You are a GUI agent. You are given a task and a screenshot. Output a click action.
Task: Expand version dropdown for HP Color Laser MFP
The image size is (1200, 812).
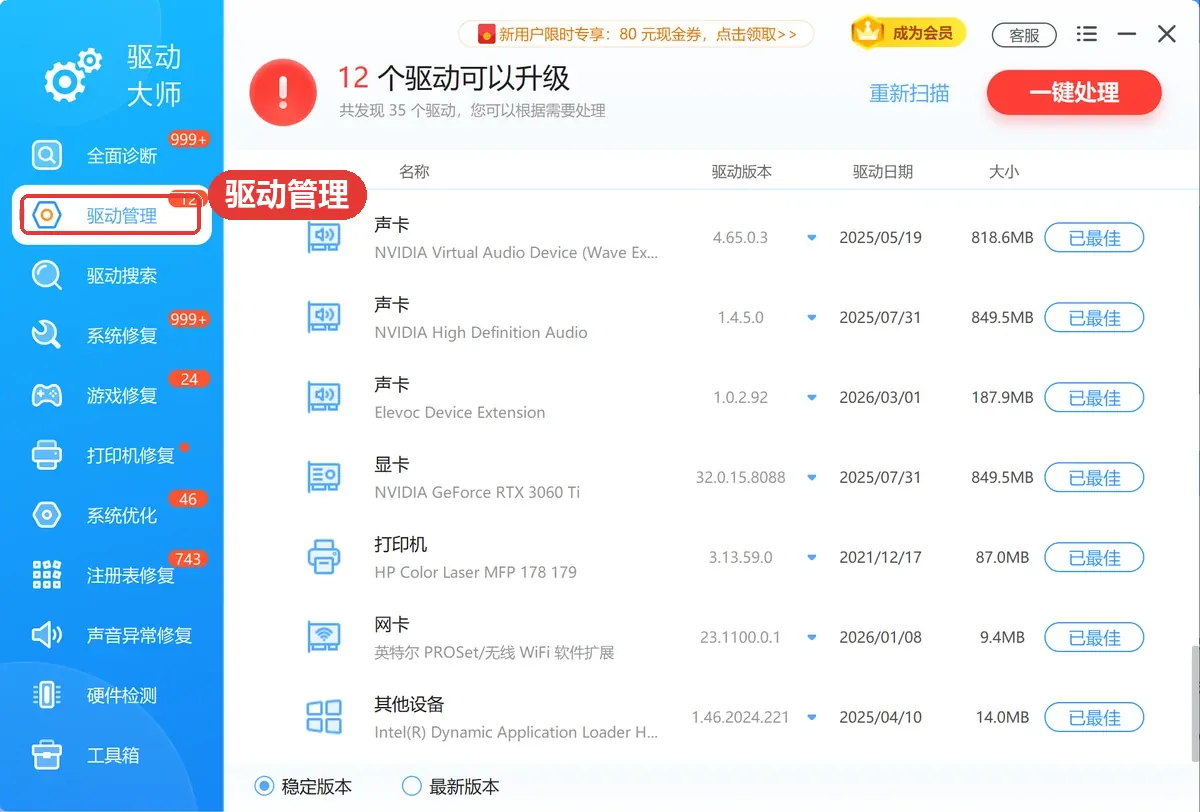click(812, 558)
